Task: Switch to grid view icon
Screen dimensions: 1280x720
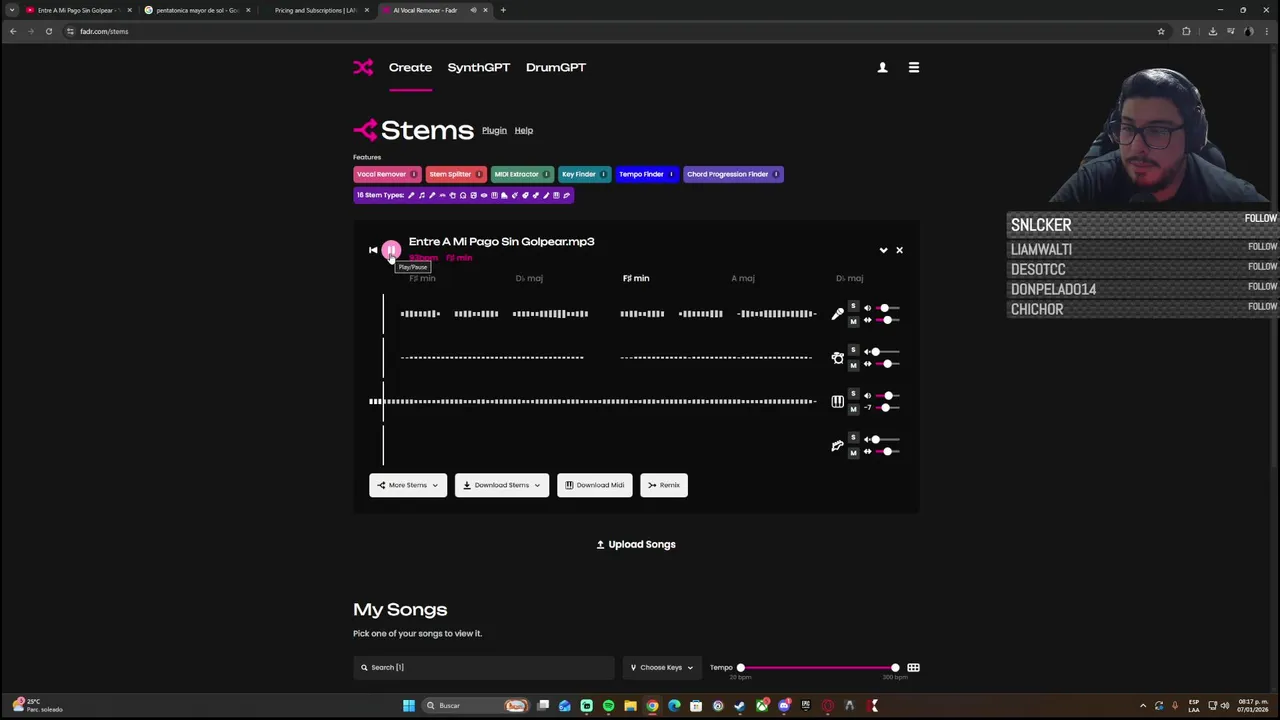Action: pos(913,667)
